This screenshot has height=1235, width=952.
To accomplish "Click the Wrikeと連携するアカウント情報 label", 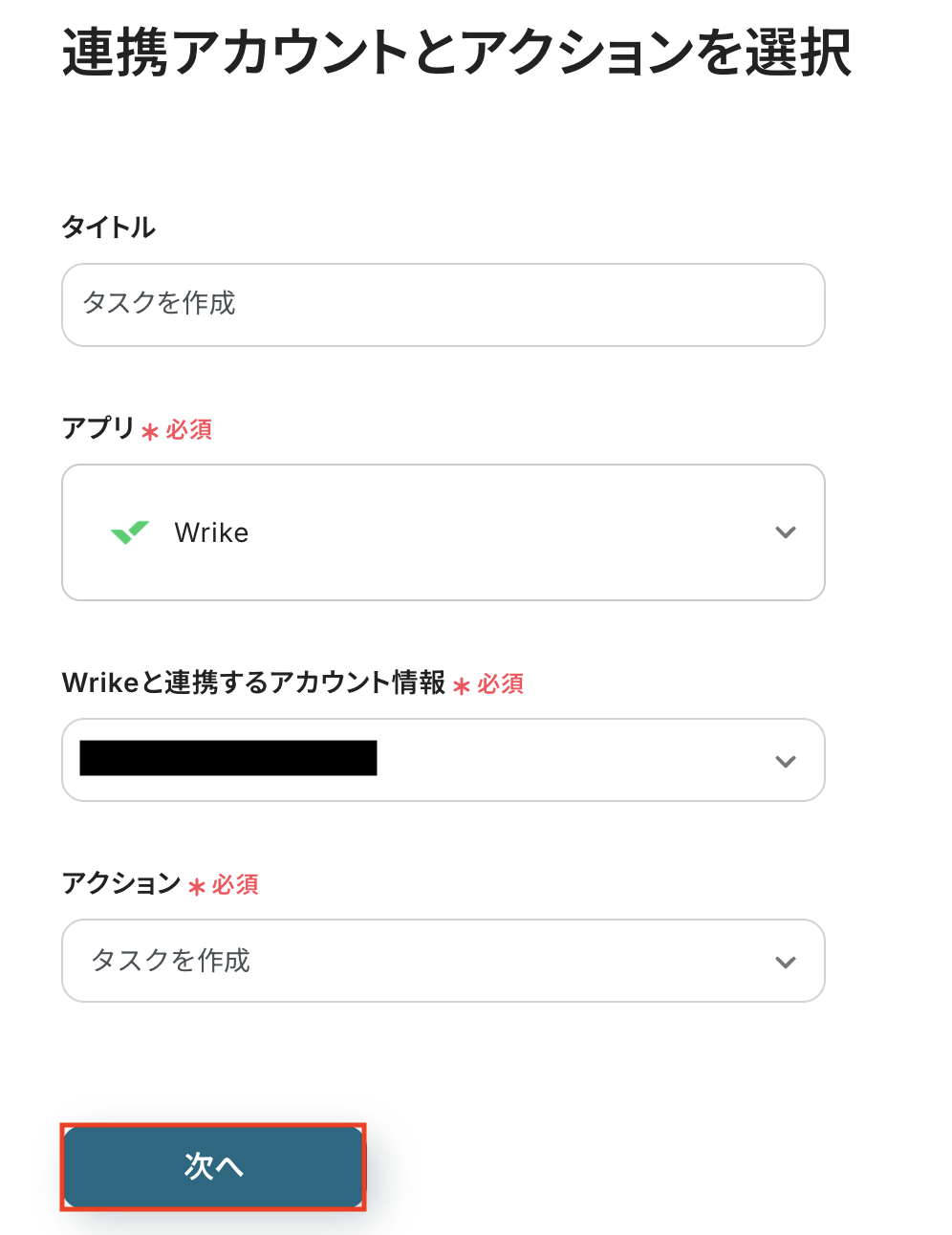I will coord(253,682).
